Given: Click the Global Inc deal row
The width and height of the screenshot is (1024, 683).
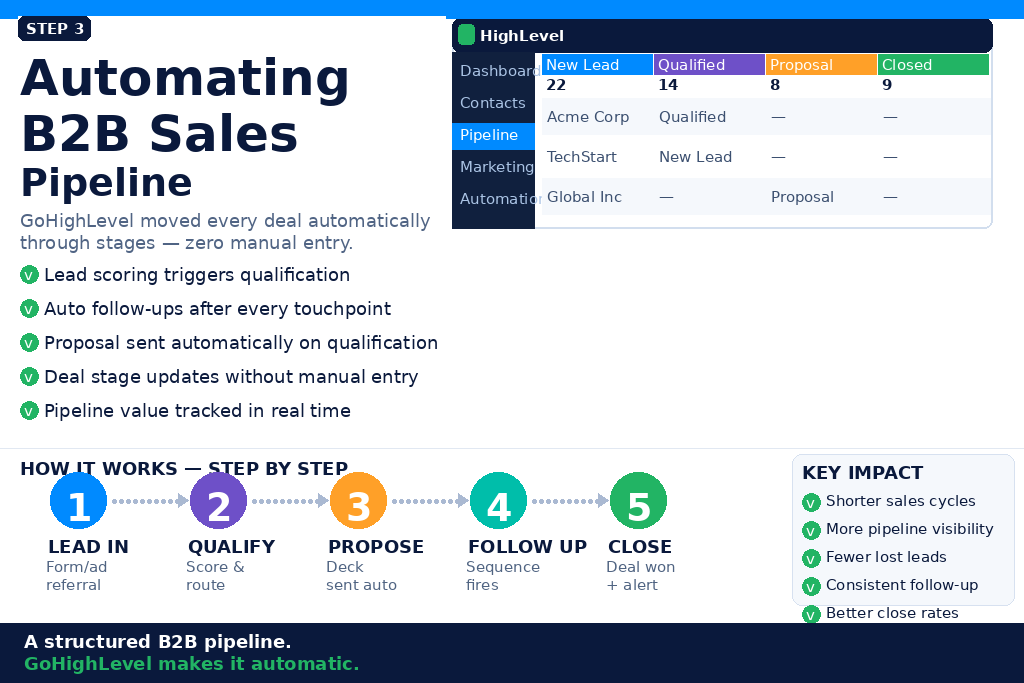Looking at the screenshot, I should [766, 197].
